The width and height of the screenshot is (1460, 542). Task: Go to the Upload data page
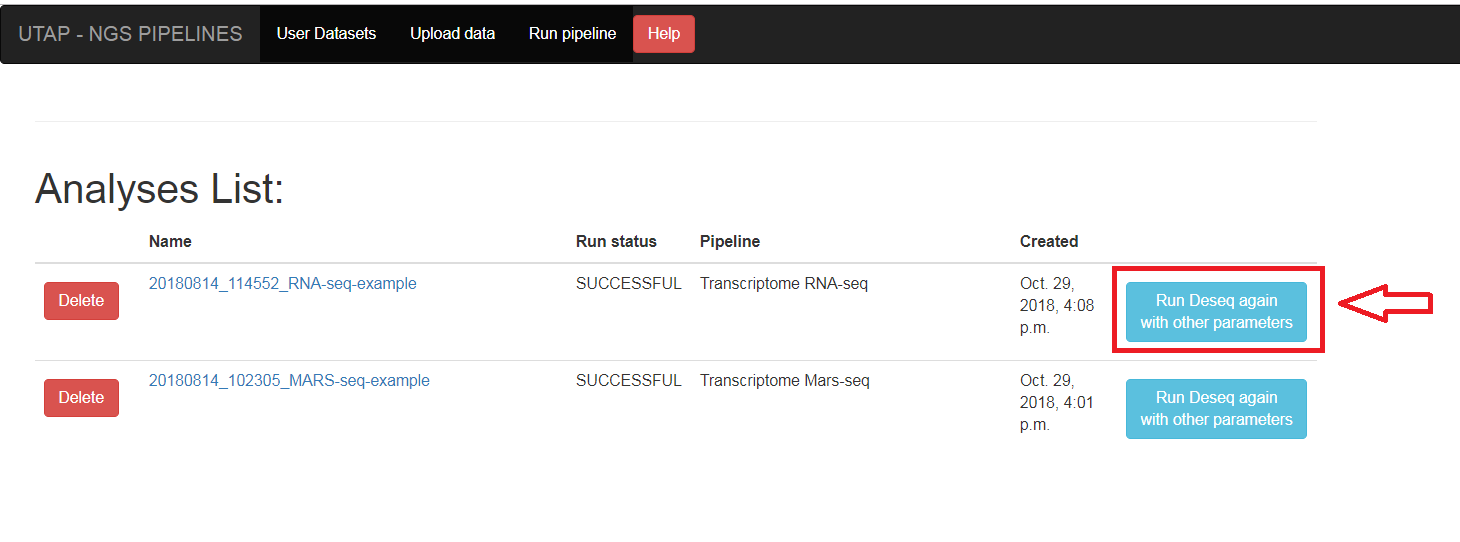point(452,33)
